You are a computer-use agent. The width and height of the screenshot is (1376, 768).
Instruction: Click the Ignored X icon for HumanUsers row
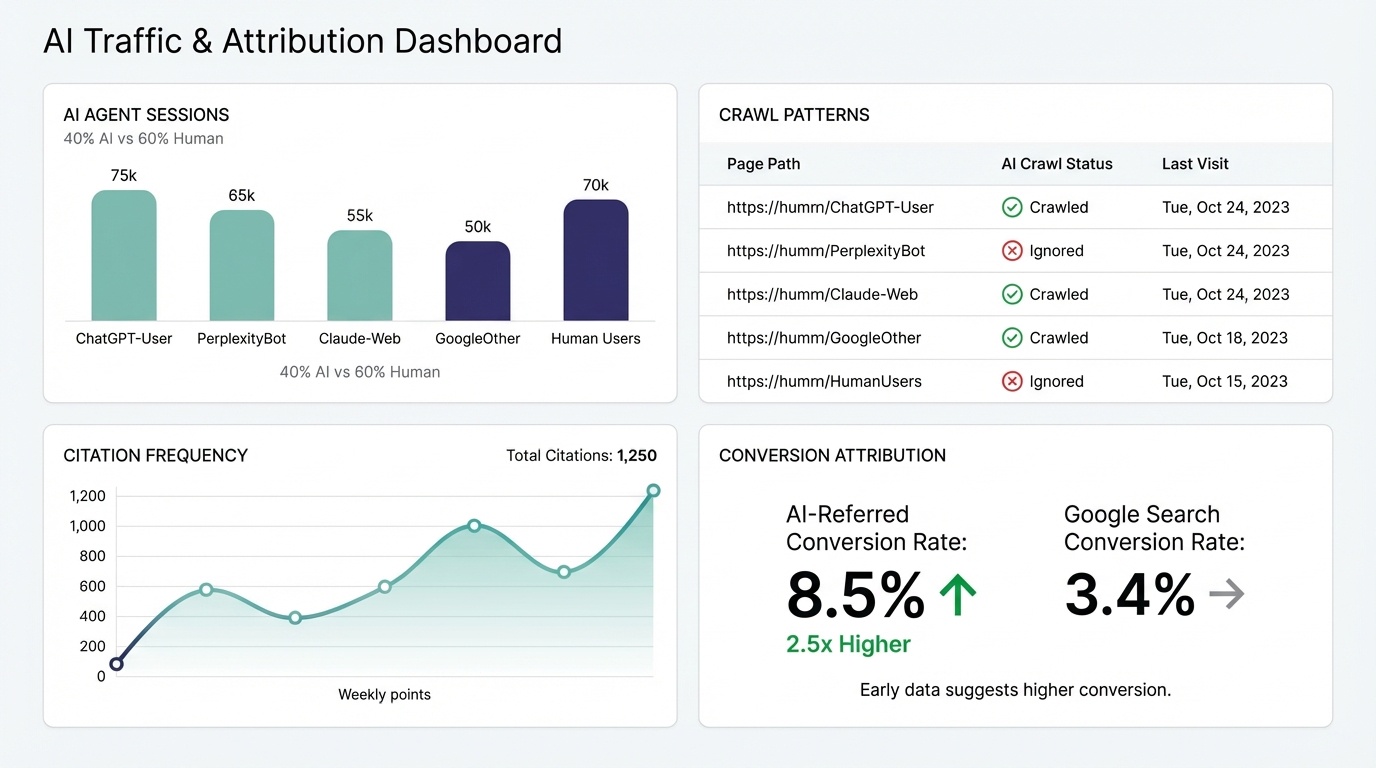coord(1012,381)
